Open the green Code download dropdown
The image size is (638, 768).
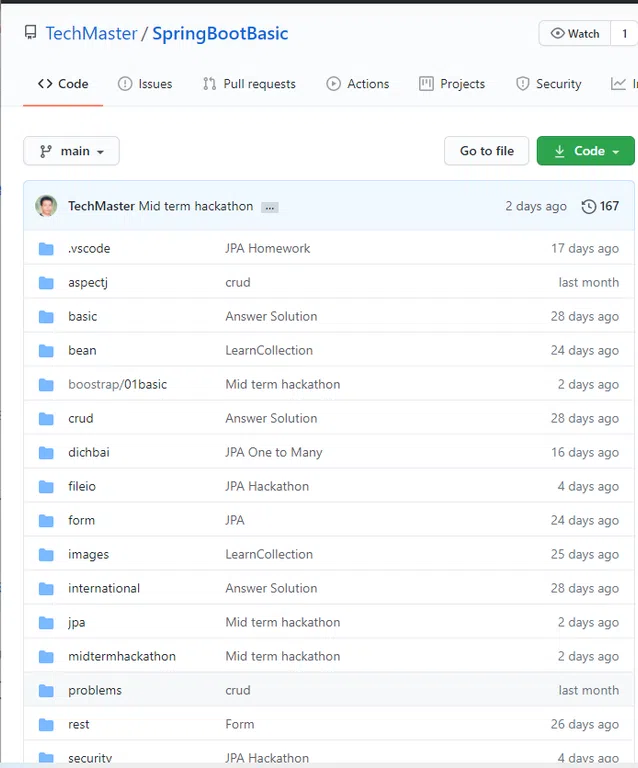click(586, 151)
